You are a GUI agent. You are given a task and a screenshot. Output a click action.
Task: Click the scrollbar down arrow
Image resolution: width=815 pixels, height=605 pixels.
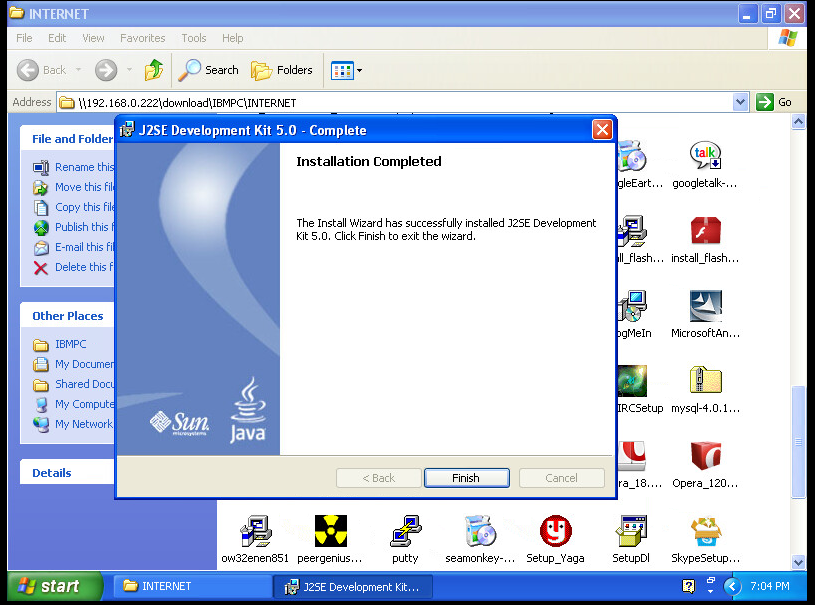798,562
